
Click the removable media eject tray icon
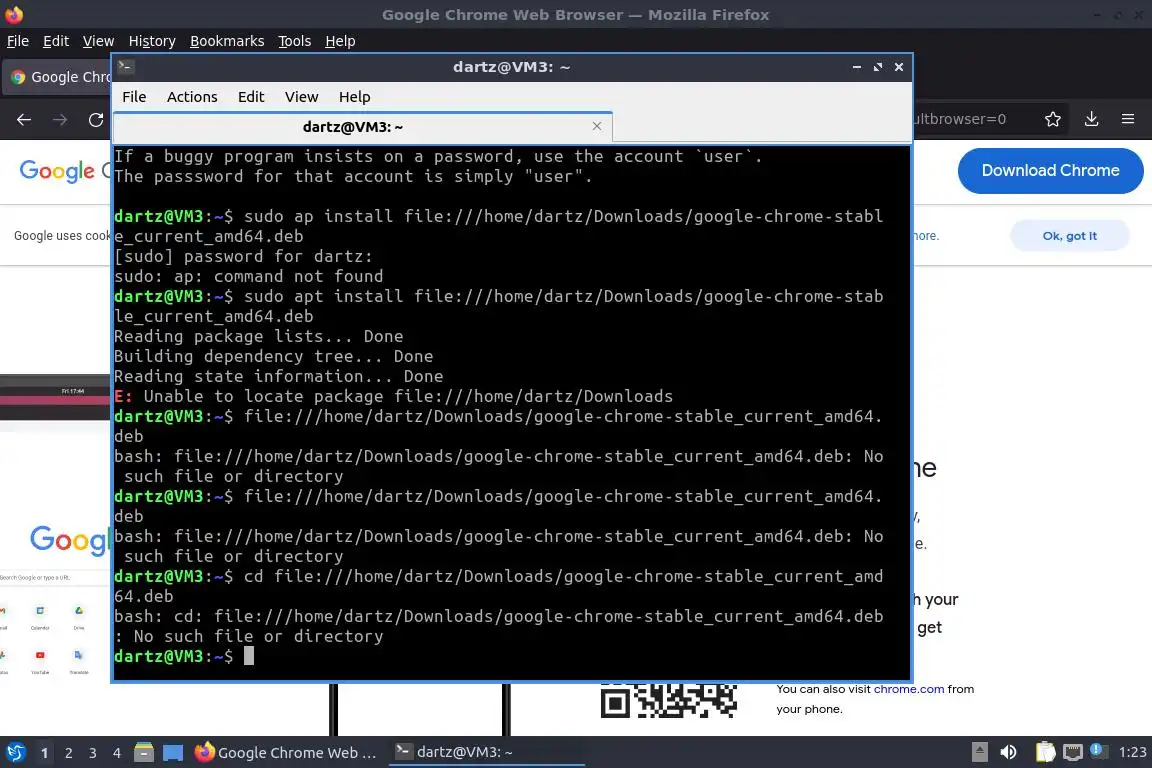tap(979, 752)
